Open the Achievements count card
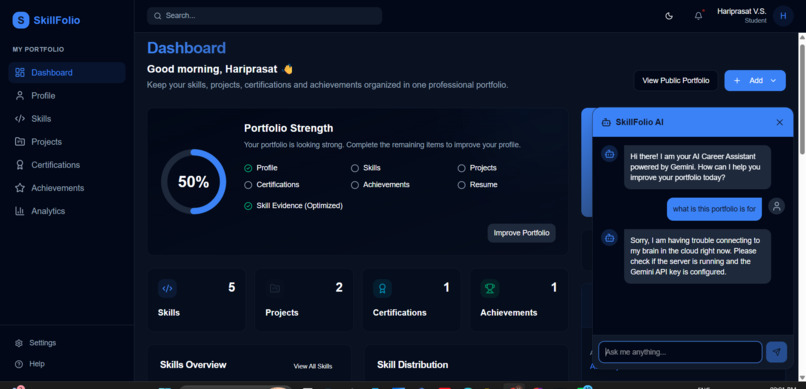Screen dimensions: 806x389 pyautogui.click(x=519, y=300)
